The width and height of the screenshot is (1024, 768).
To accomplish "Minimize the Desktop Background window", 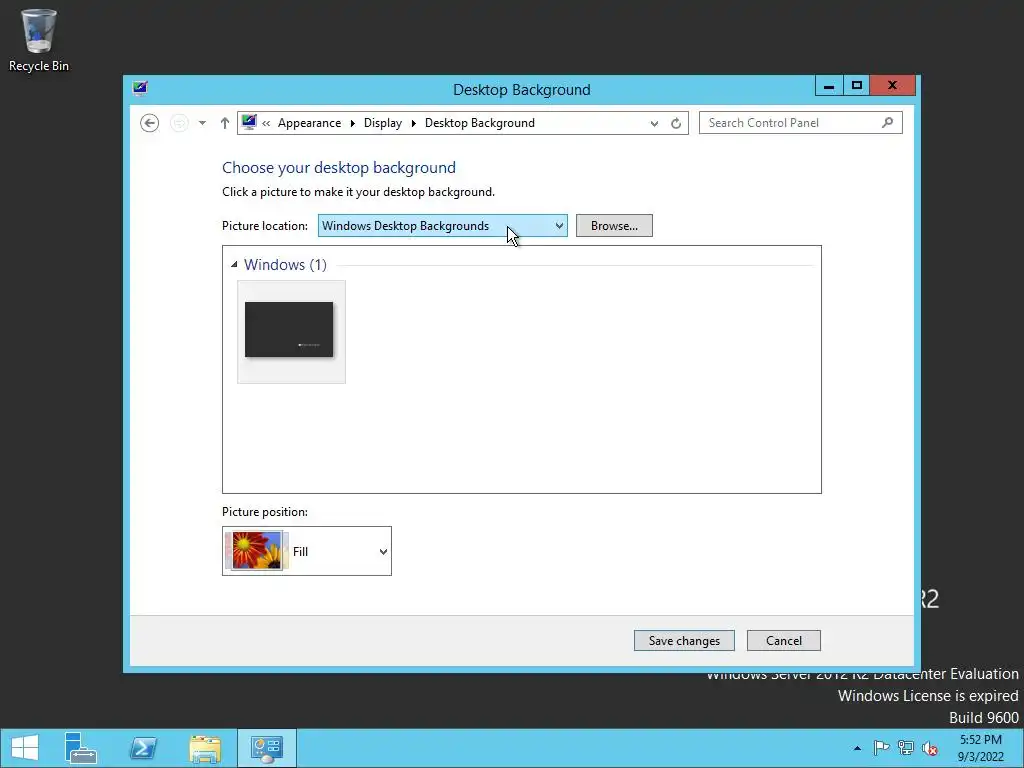I will click(829, 86).
